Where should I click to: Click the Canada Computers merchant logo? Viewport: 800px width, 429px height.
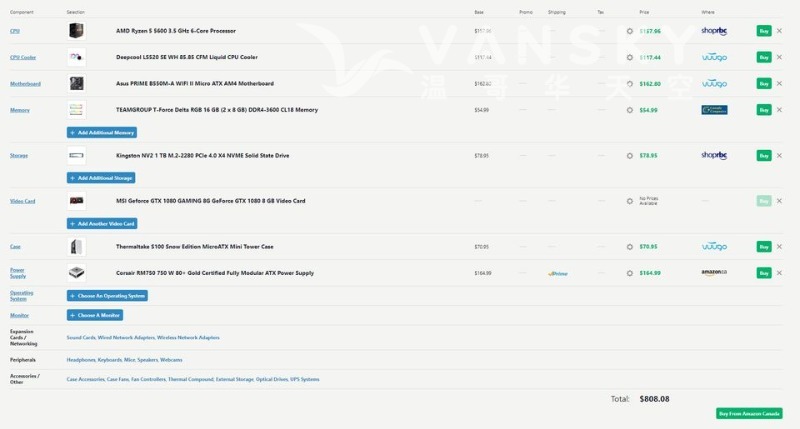point(714,110)
